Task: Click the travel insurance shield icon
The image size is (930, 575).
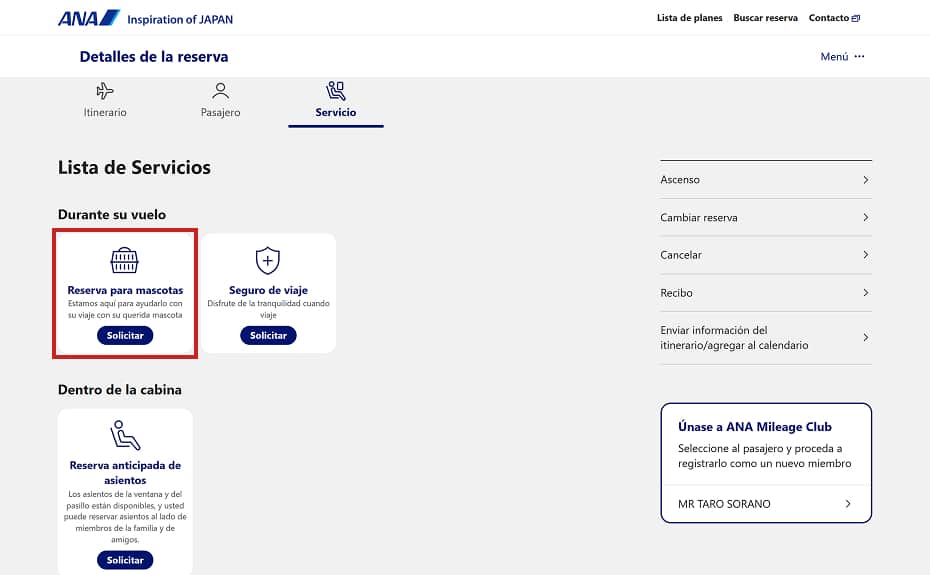Action: point(268,261)
